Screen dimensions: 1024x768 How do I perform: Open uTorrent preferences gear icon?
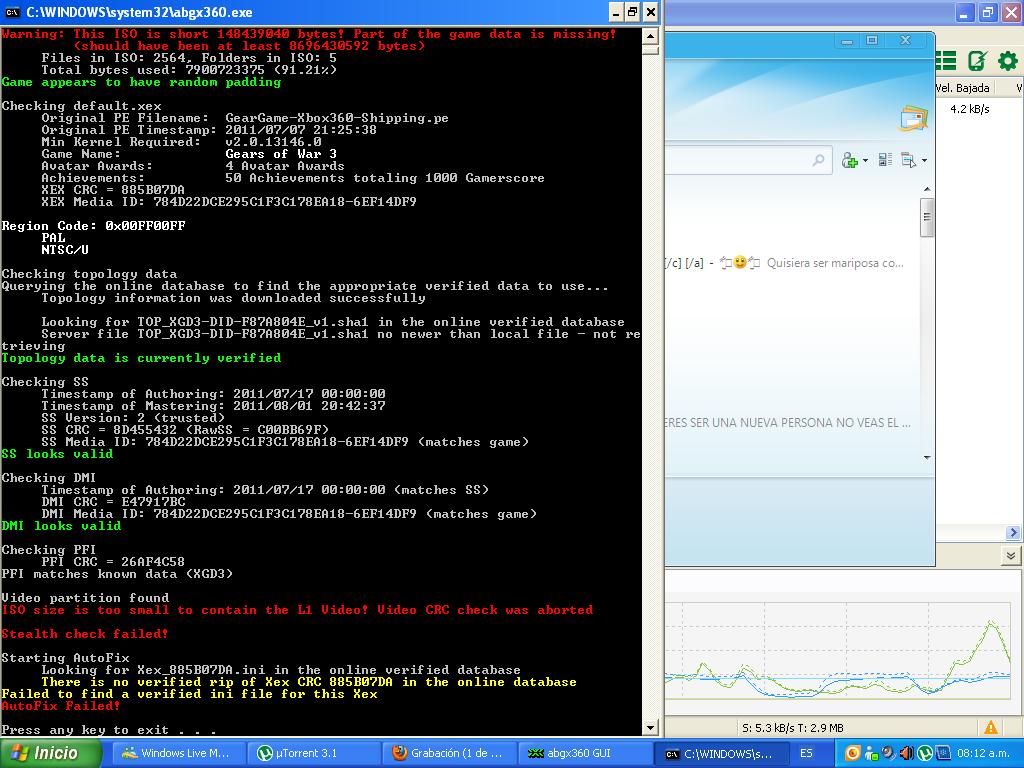click(x=1007, y=61)
